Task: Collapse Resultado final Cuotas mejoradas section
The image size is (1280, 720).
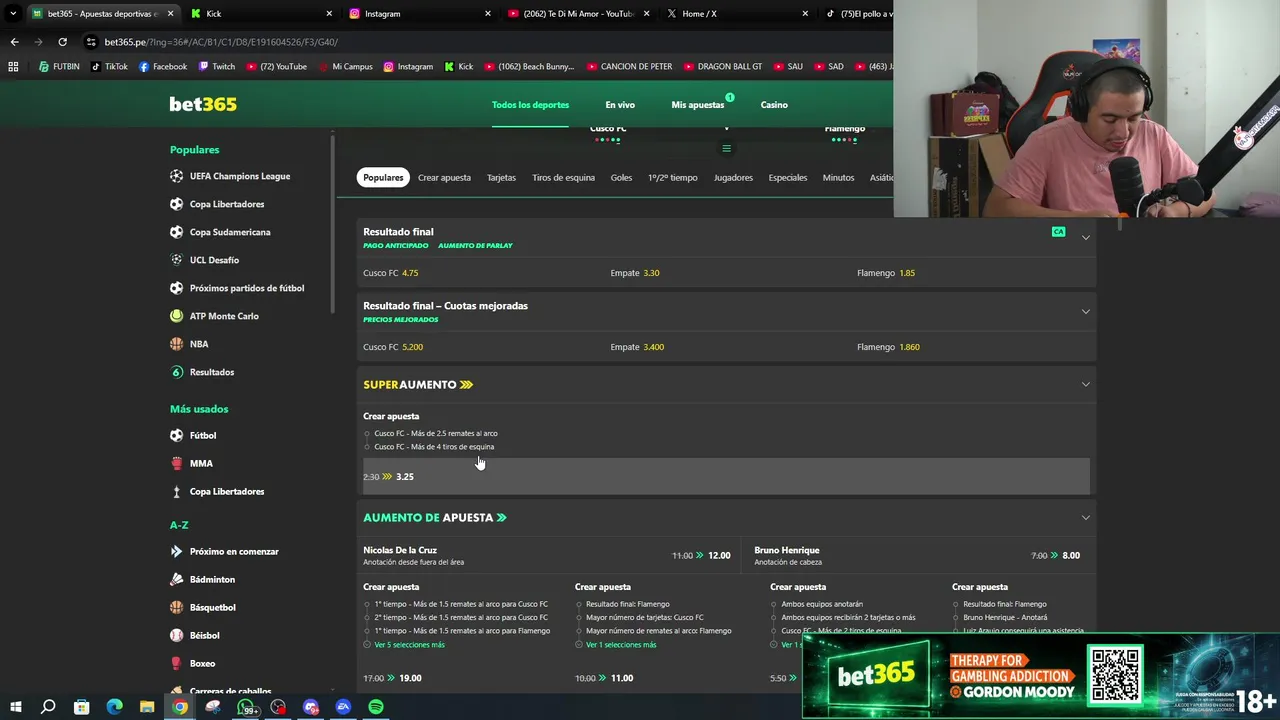Action: 1085,311
